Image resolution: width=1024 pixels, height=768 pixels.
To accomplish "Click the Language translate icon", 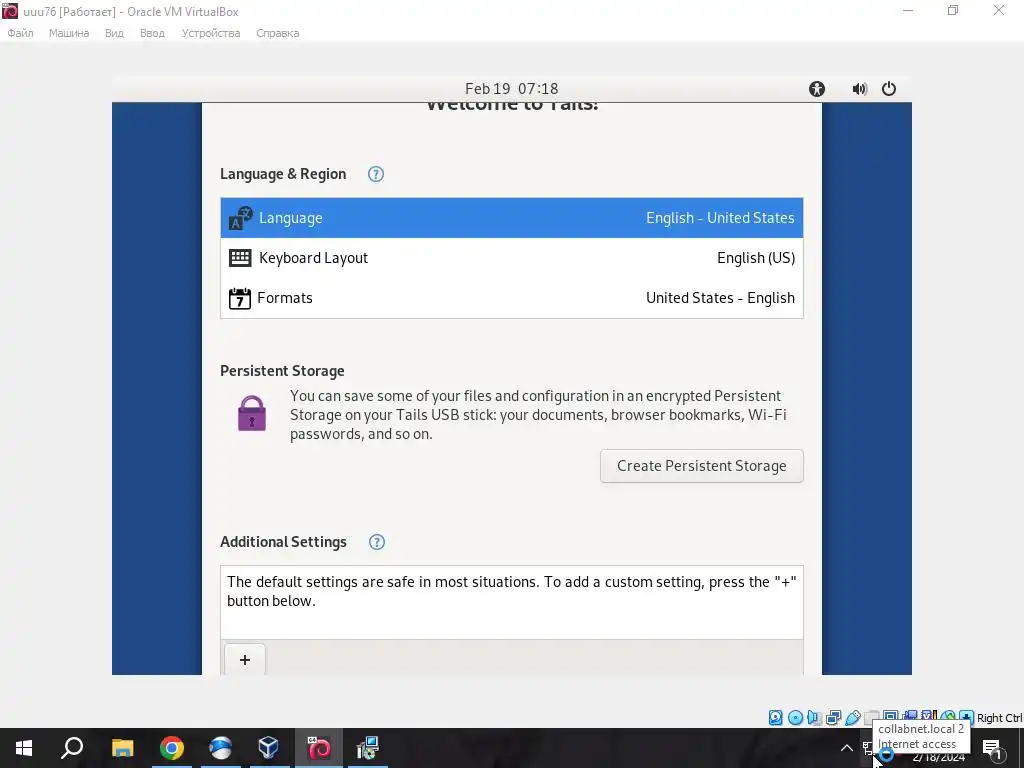I will [x=240, y=218].
